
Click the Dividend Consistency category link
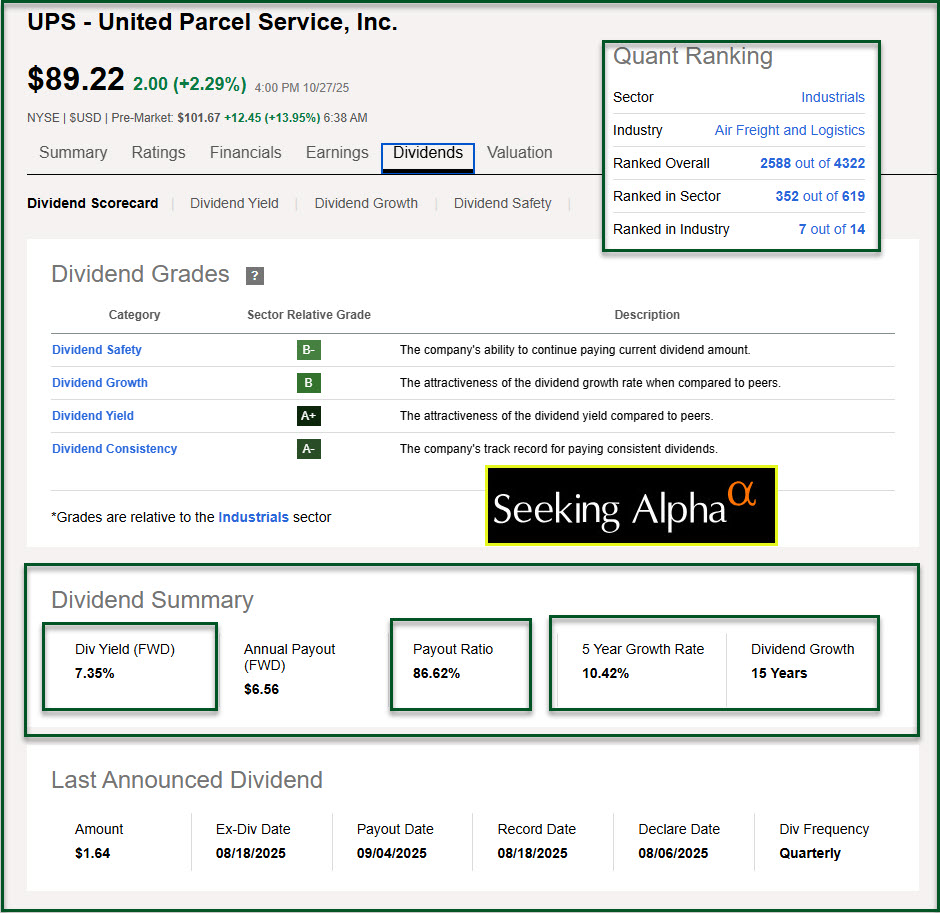[114, 449]
